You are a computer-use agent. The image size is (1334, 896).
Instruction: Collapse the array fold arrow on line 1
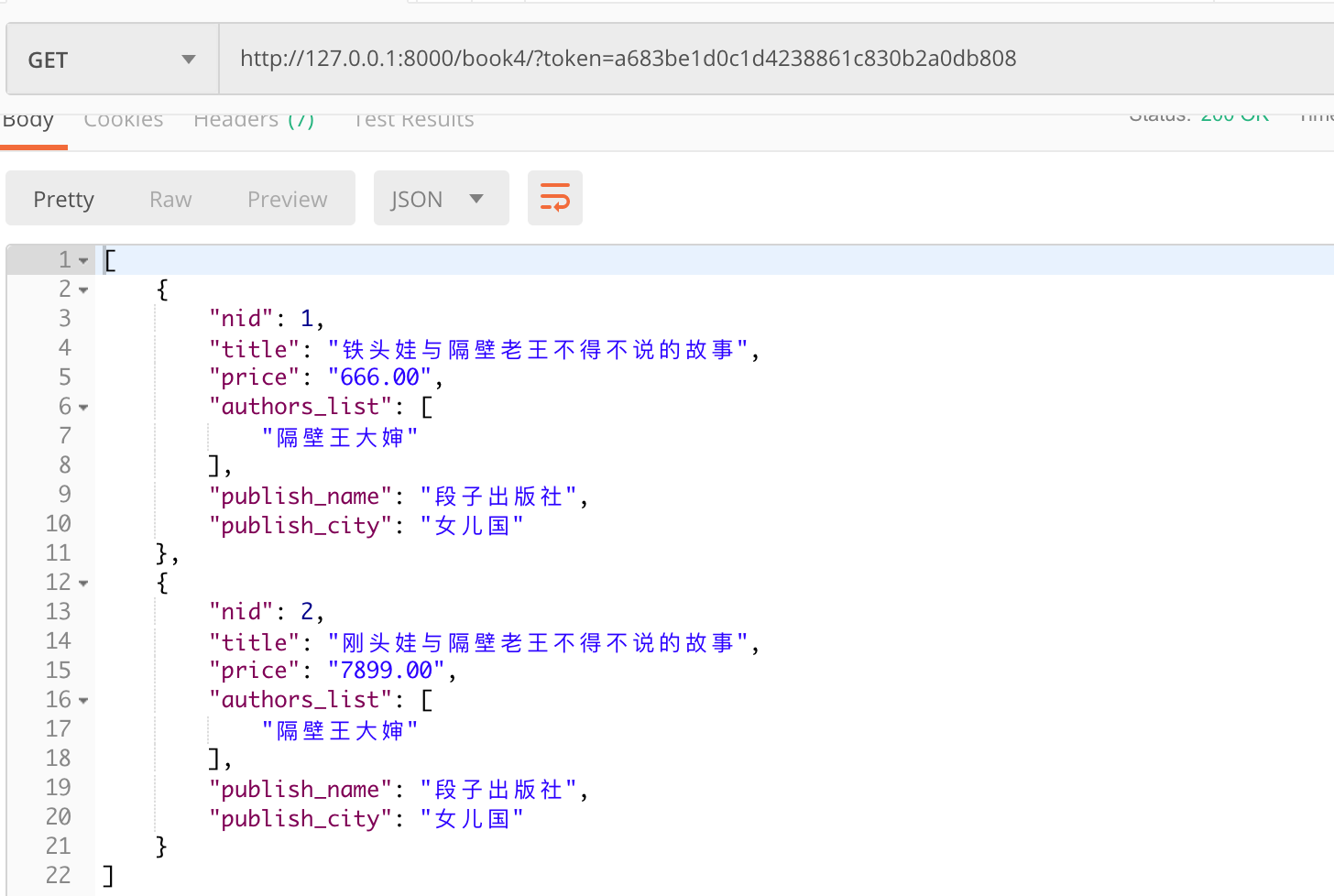coord(83,261)
